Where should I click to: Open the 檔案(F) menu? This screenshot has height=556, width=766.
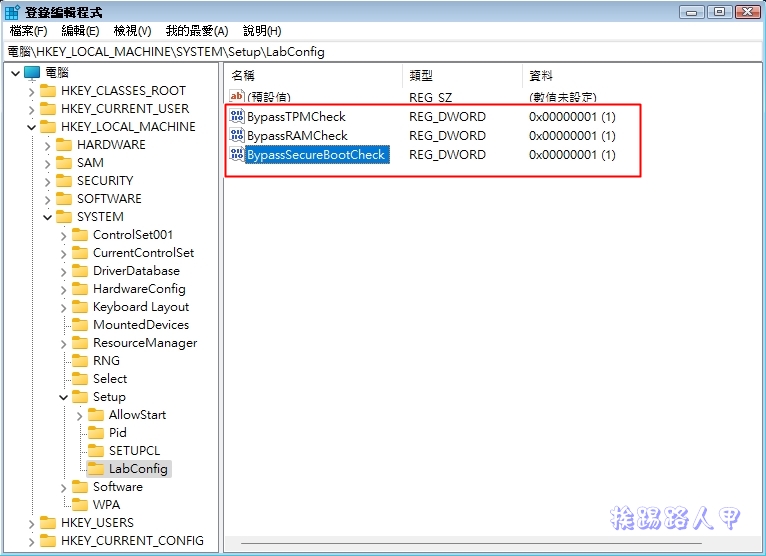(28, 31)
